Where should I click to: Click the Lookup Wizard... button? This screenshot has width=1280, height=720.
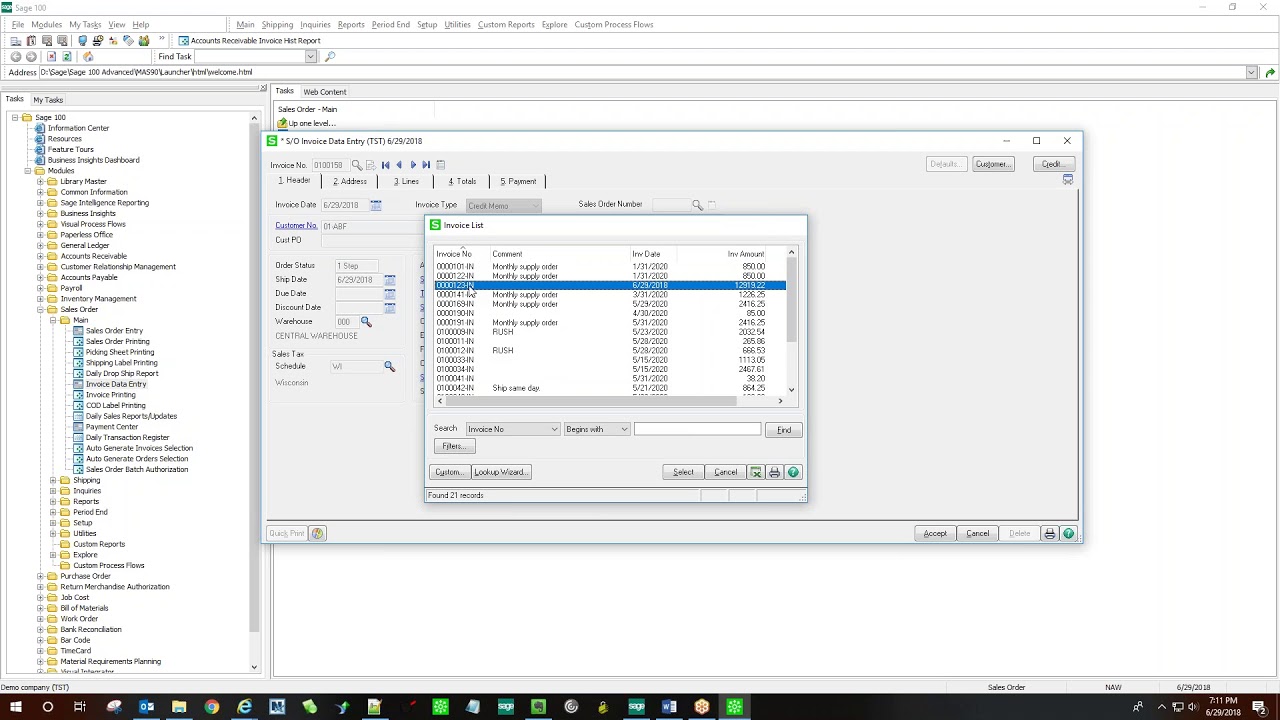tap(501, 472)
